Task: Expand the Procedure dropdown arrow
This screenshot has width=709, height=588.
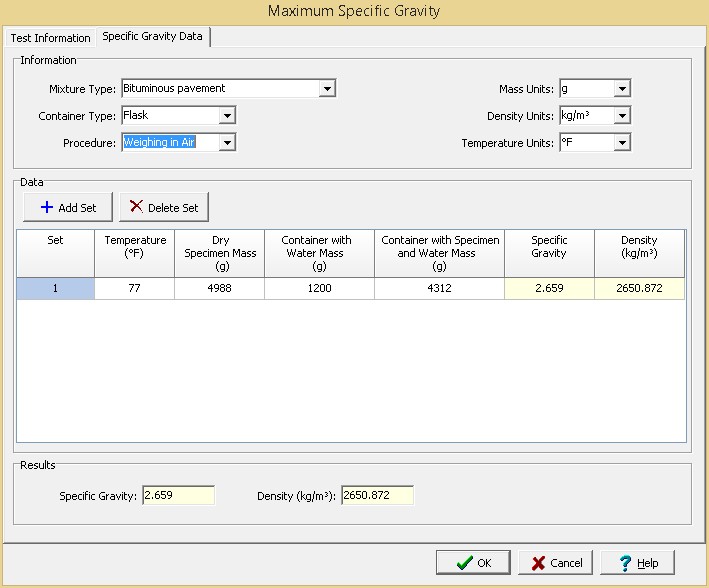Action: click(227, 143)
